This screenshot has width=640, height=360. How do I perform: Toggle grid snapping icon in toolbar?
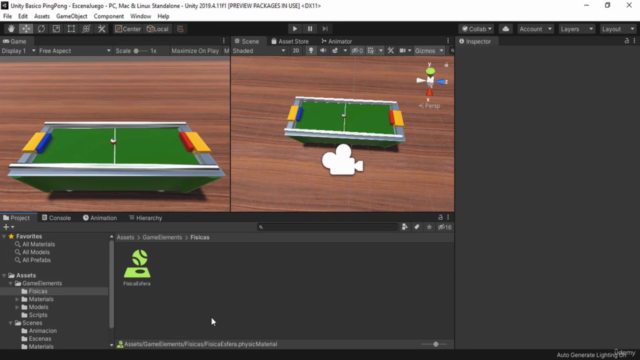click(x=180, y=29)
